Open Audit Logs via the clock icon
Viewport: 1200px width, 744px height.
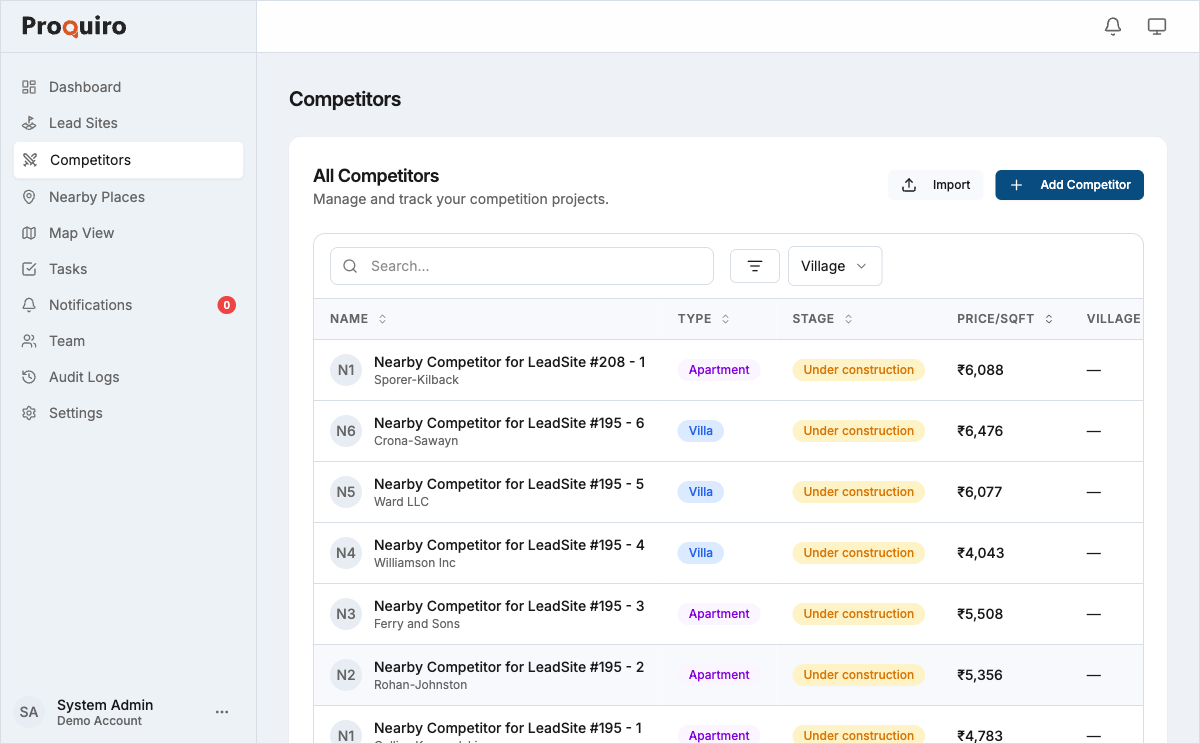29,377
